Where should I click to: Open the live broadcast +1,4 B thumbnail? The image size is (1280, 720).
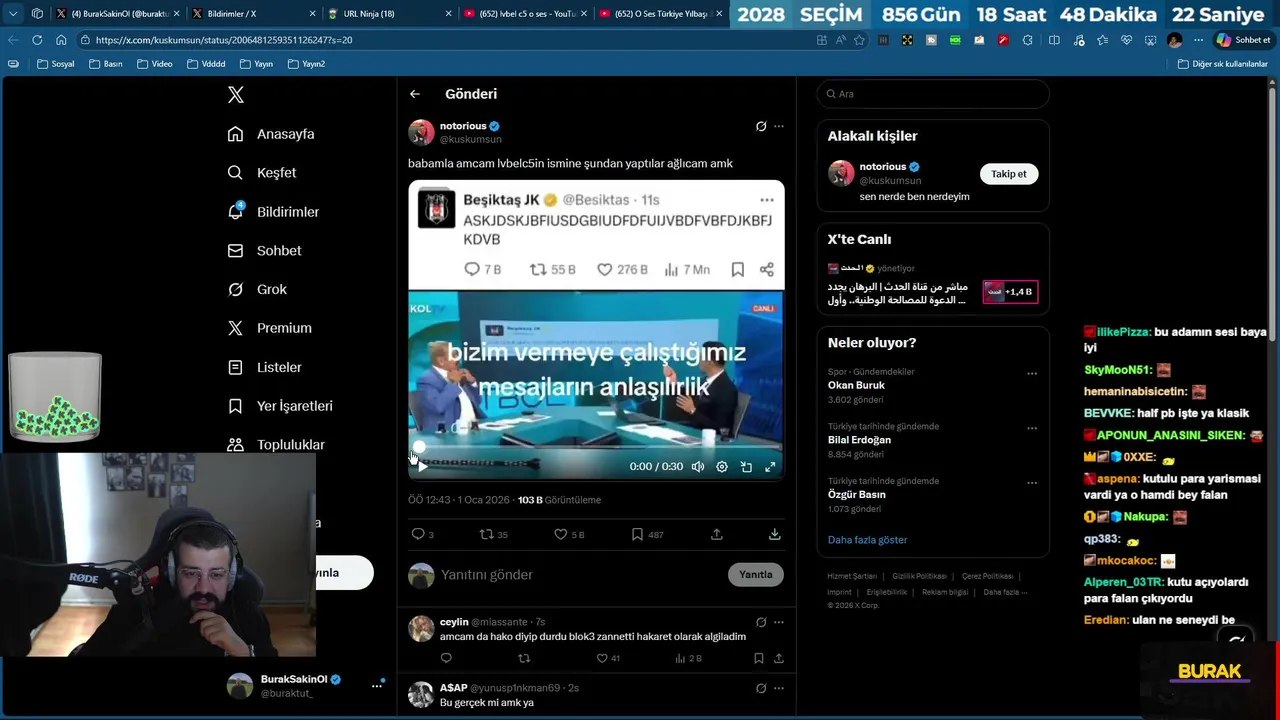(1010, 292)
